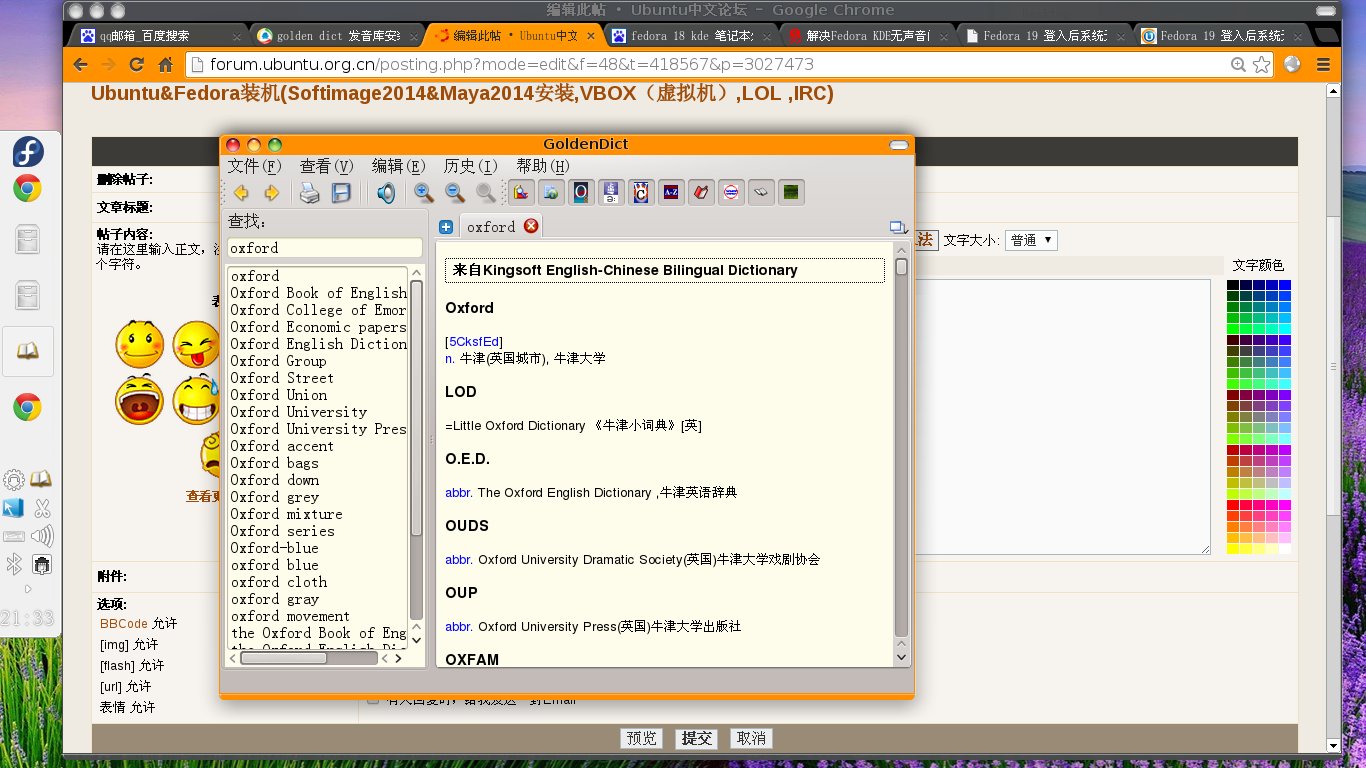Click the speaker volume tray icon
Screen dimensions: 1366x768
pos(42,536)
